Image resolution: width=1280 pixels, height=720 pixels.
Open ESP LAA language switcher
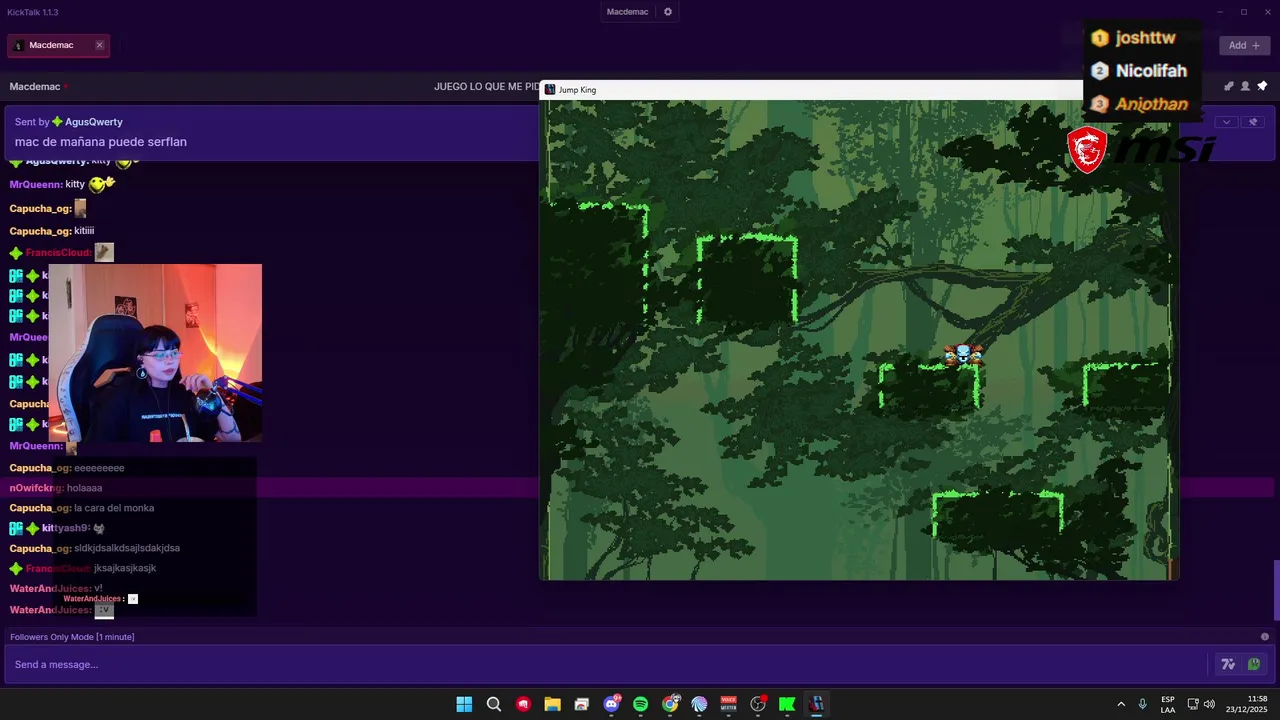(x=1168, y=704)
